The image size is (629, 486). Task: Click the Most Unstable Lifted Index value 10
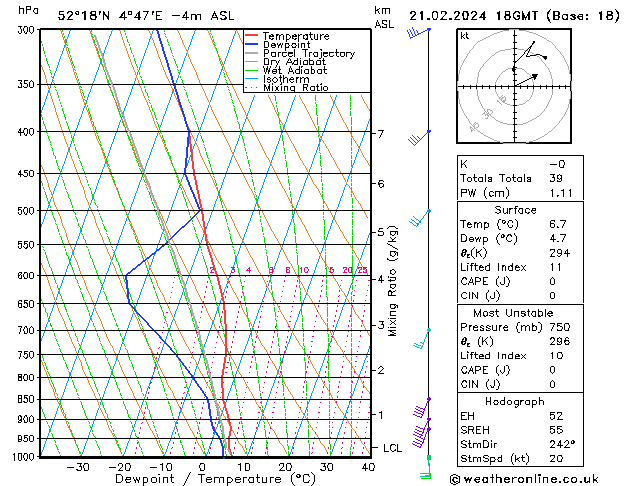tap(557, 356)
